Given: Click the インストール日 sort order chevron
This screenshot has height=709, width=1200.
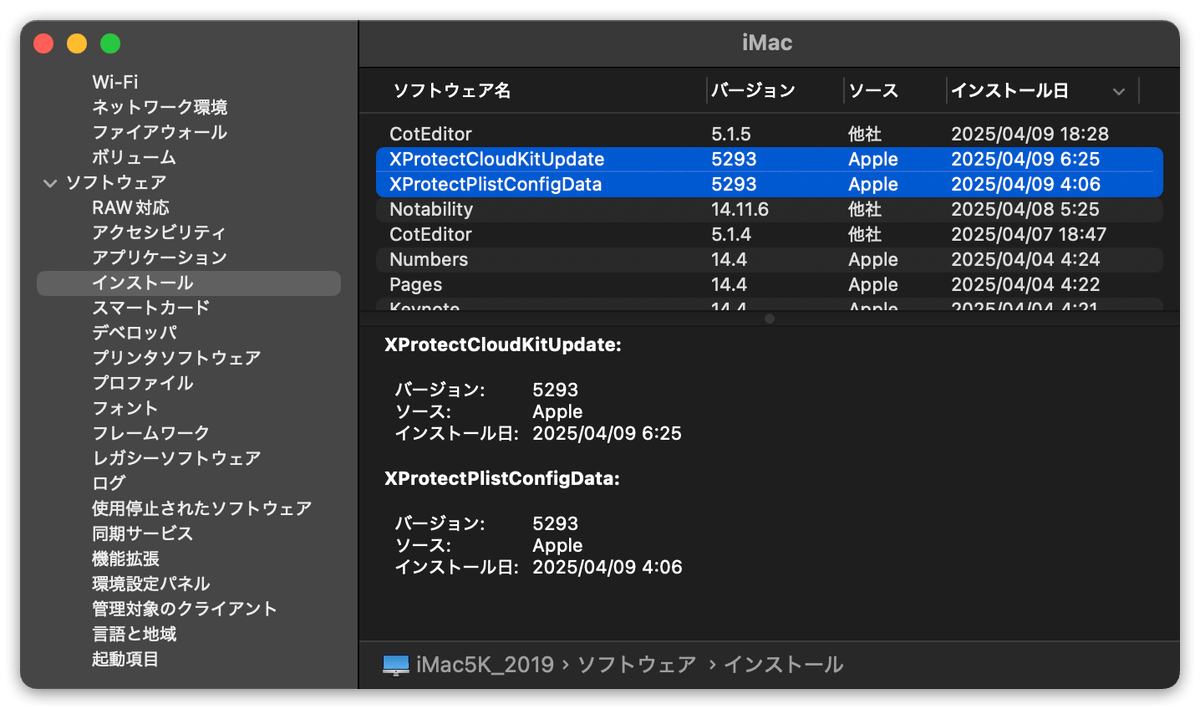Looking at the screenshot, I should [1119, 92].
